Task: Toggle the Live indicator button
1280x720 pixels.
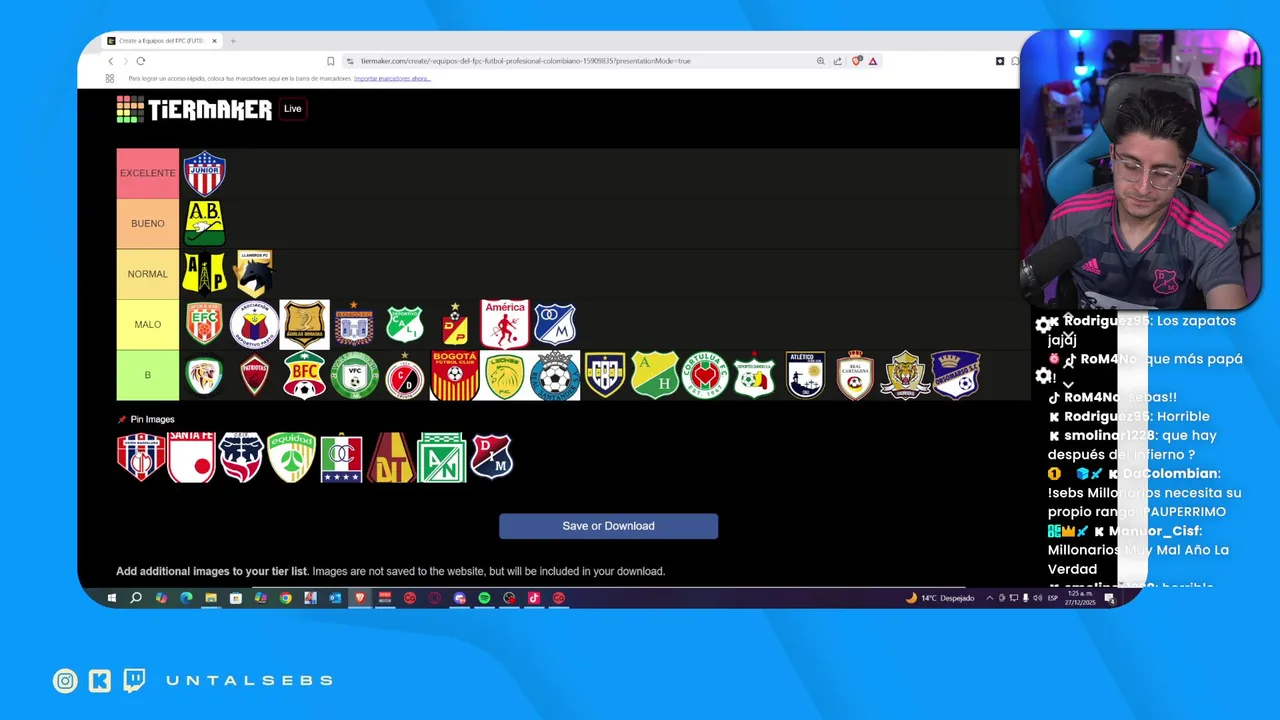Action: pos(292,109)
